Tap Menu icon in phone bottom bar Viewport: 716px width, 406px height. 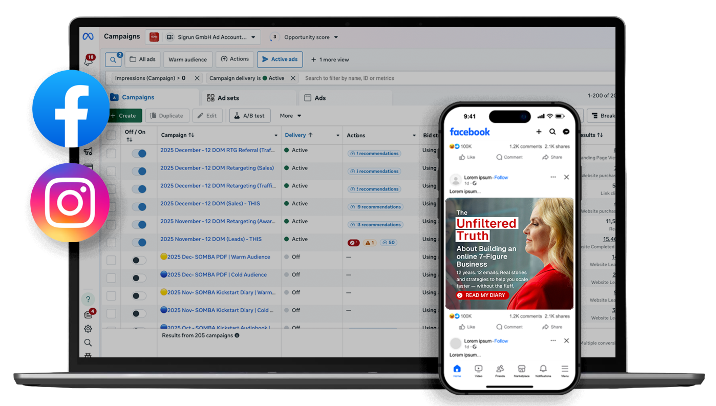[x=565, y=370]
